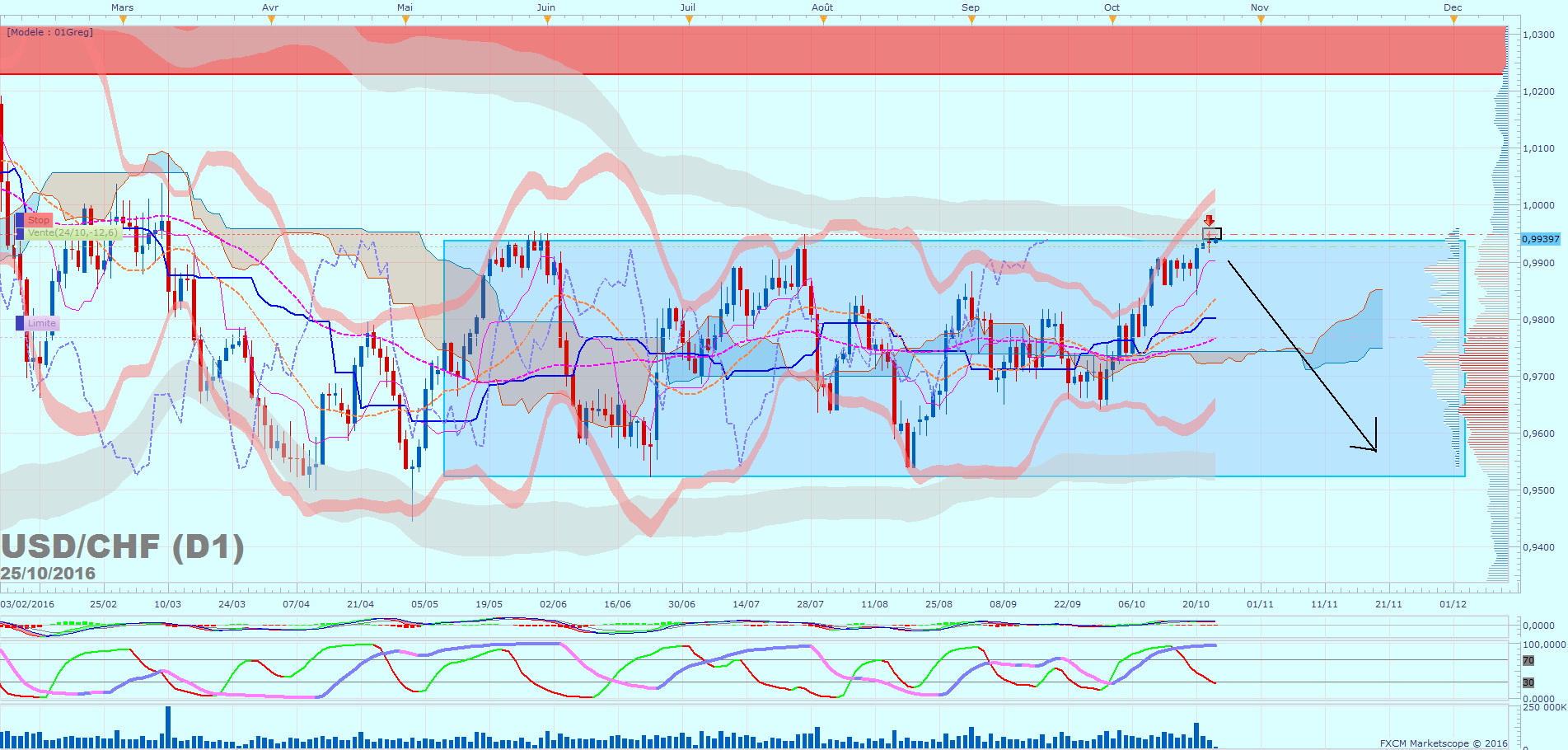Click the orange triangle marker under Juin
Screen dimensions: 1568x750
[547, 20]
